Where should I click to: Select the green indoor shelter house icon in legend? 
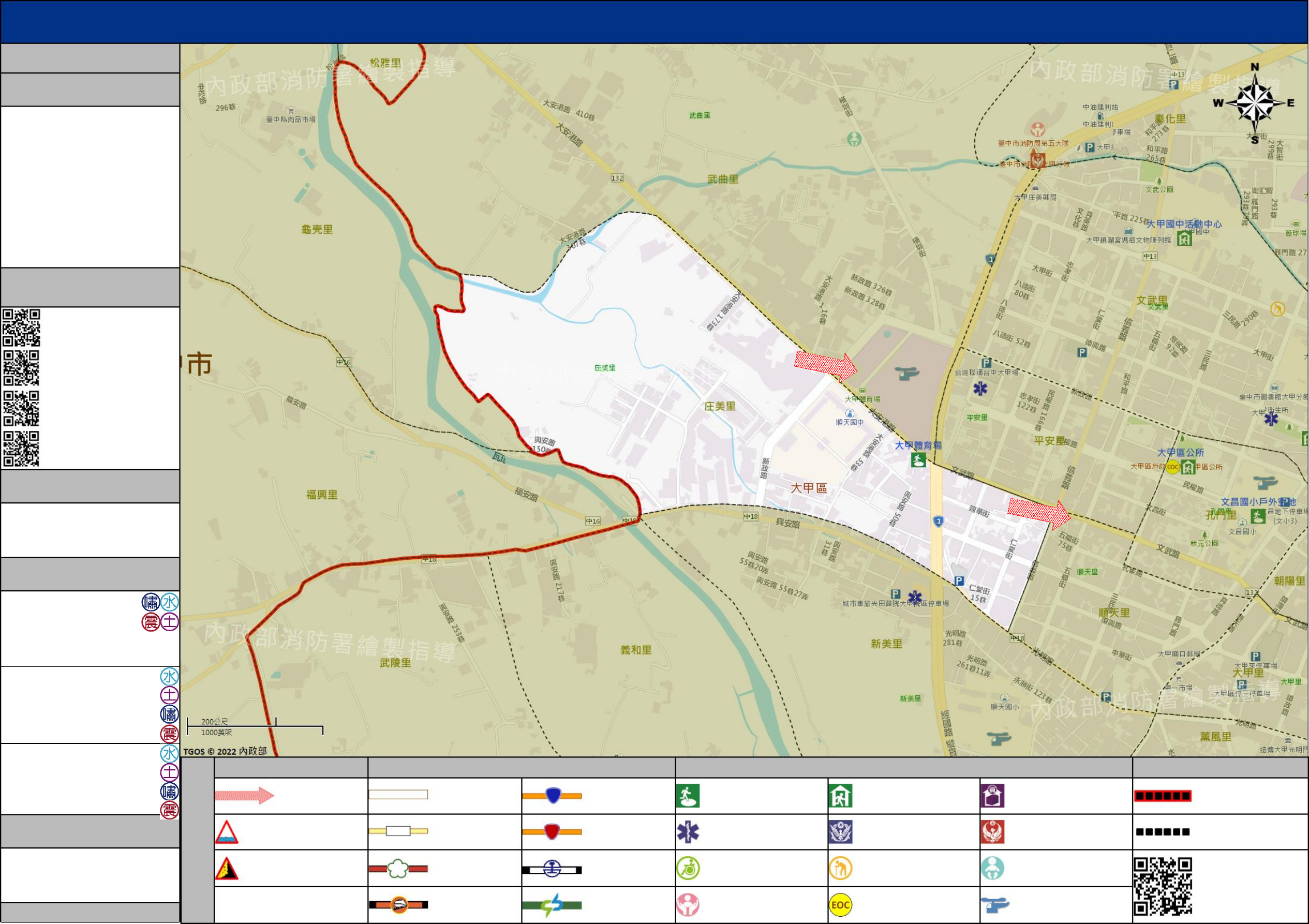[840, 796]
